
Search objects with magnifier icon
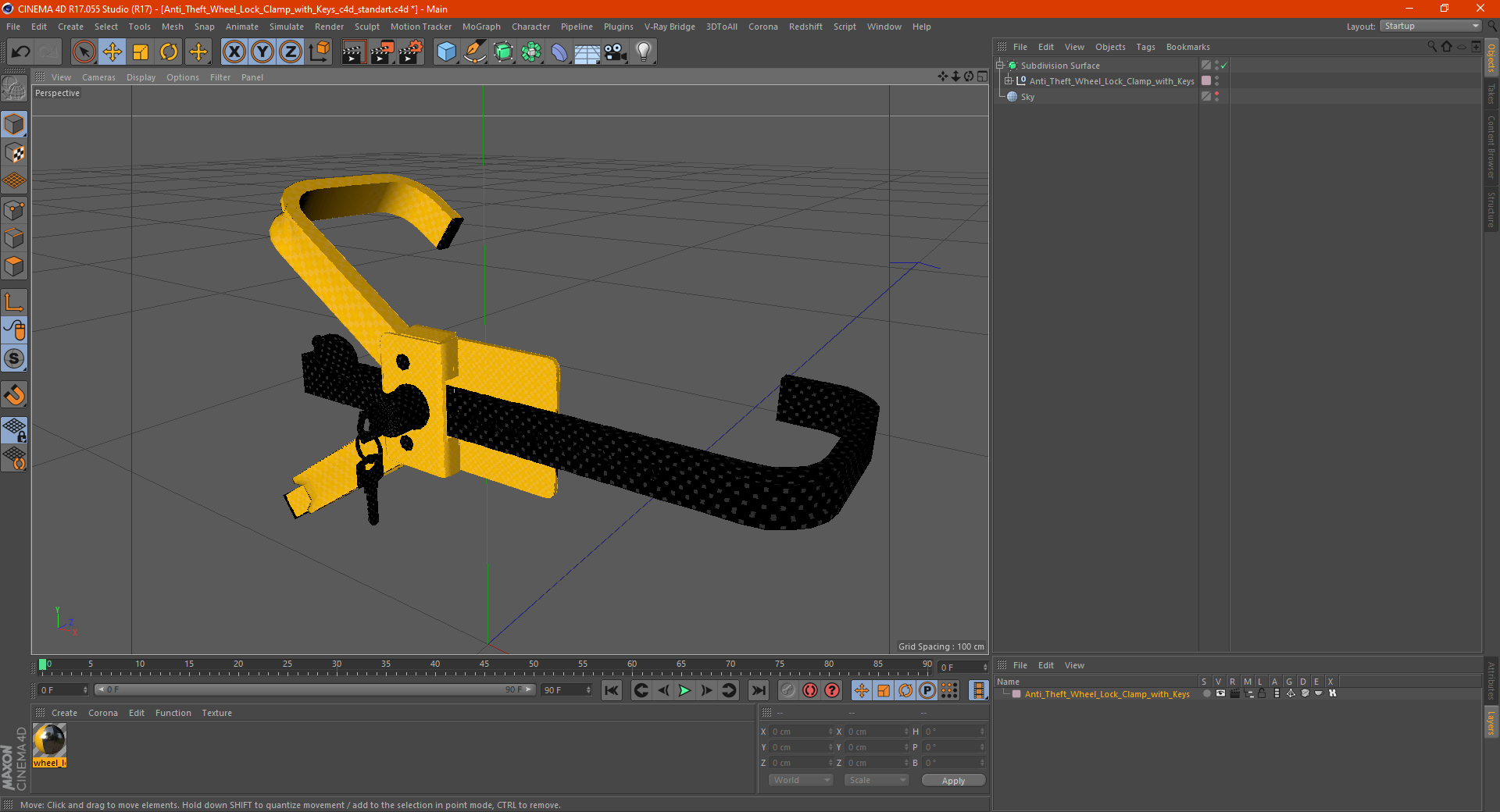(1432, 47)
